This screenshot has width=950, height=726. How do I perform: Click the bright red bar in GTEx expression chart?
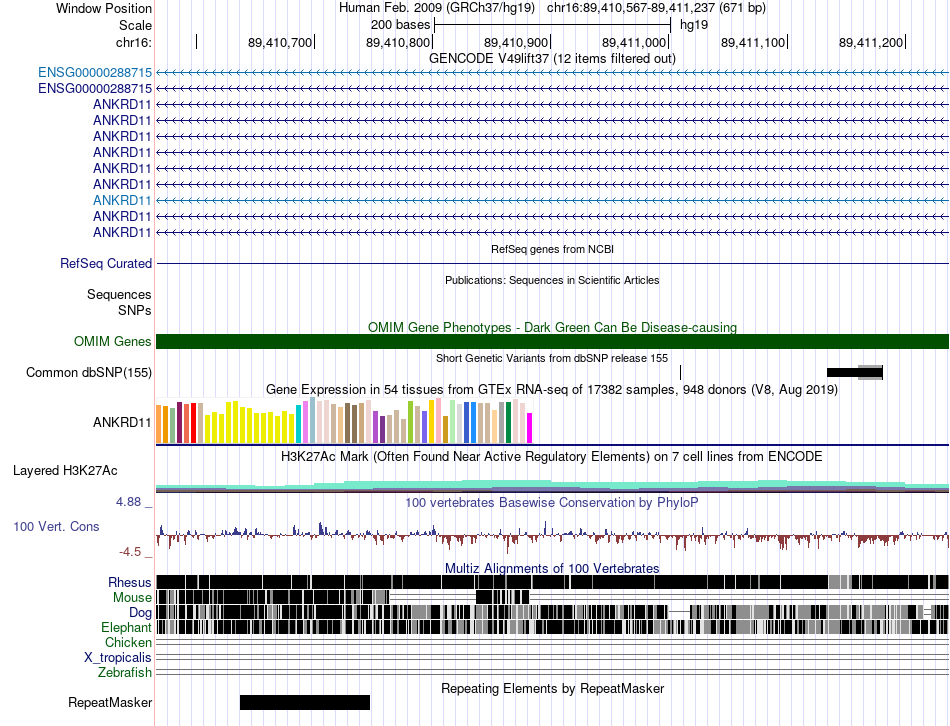193,423
